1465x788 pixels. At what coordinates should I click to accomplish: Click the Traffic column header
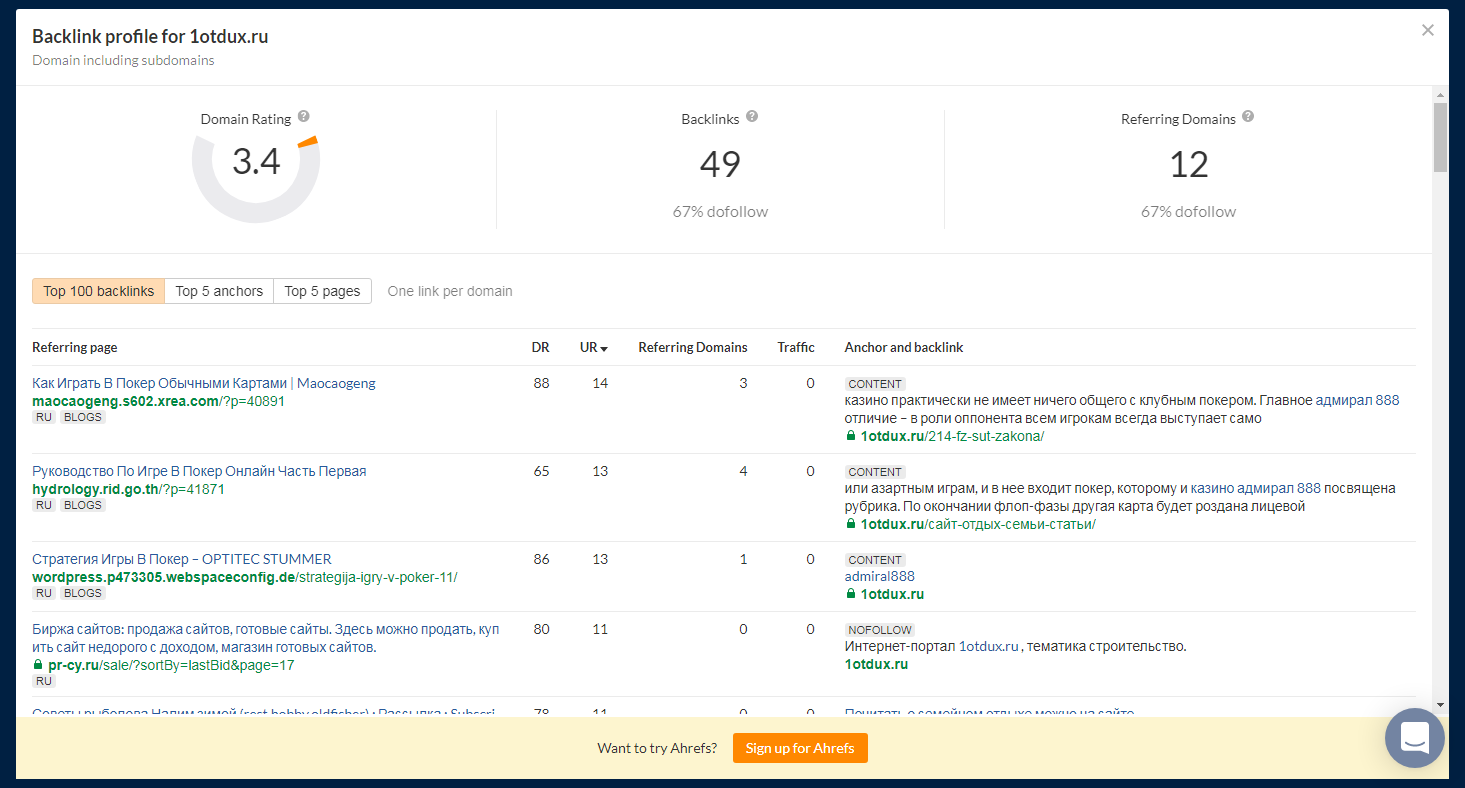click(x=796, y=348)
